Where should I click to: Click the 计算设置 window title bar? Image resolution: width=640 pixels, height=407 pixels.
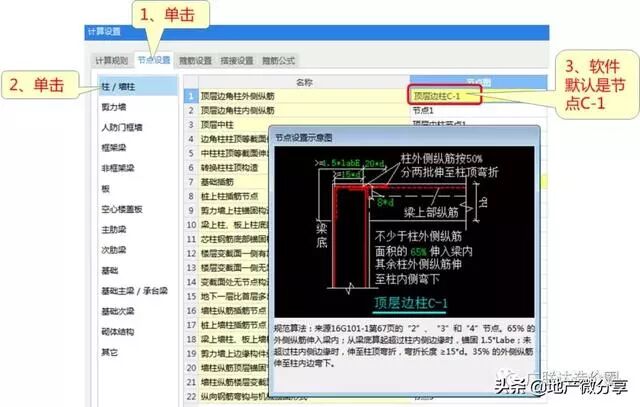pyautogui.click(x=317, y=32)
